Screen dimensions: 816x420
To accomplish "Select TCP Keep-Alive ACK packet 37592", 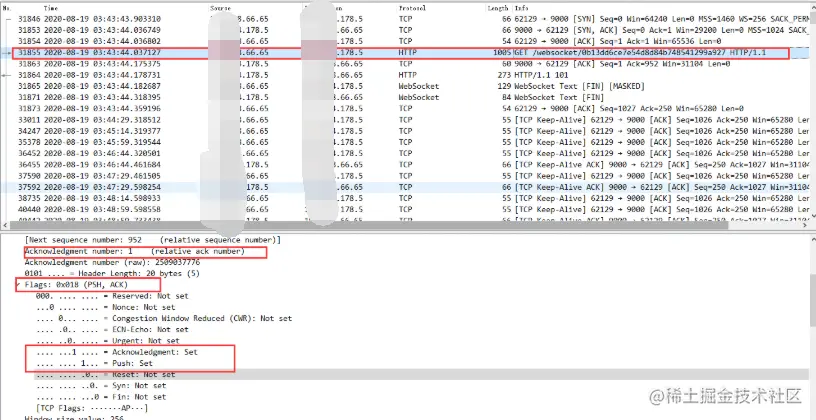I will [x=406, y=187].
